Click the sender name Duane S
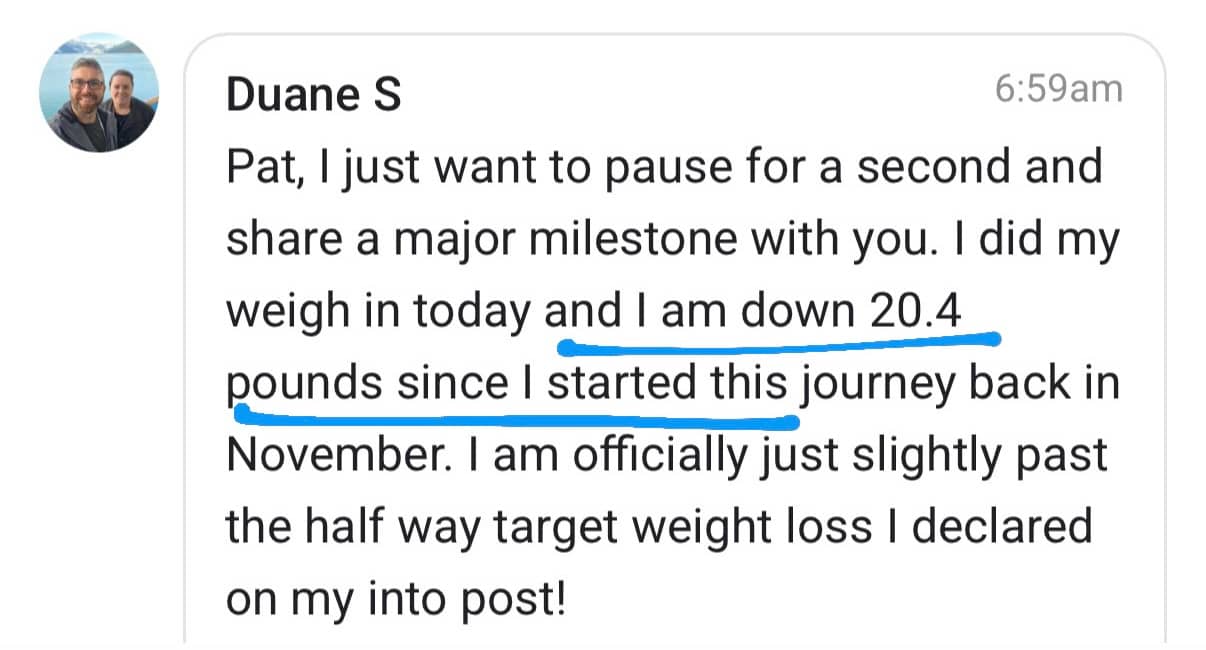 click(314, 95)
